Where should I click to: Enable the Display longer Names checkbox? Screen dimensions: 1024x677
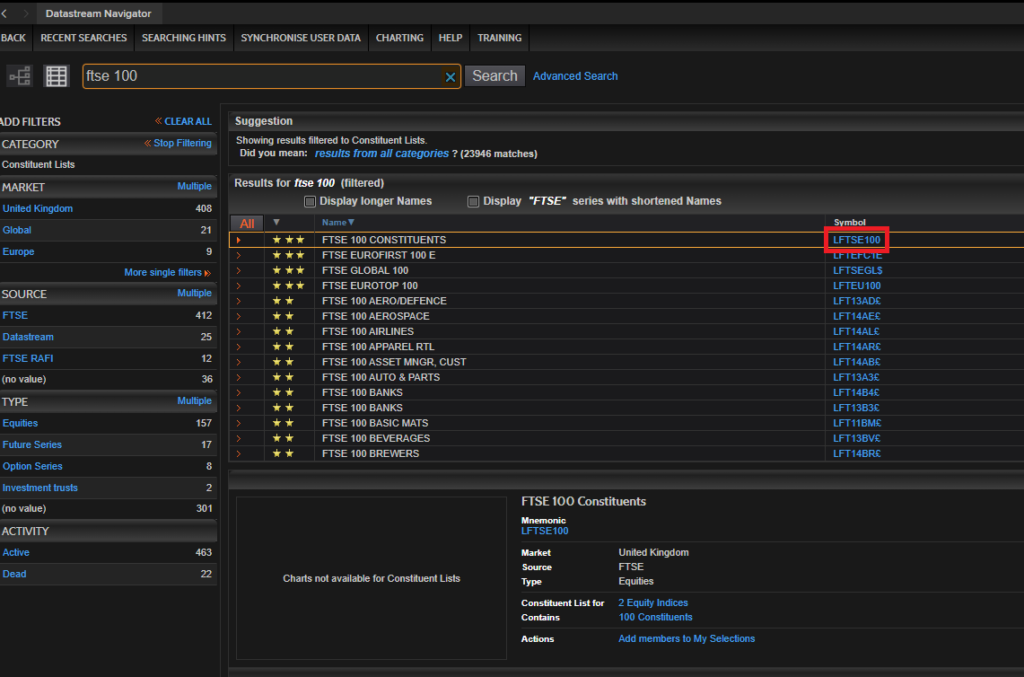click(x=310, y=201)
